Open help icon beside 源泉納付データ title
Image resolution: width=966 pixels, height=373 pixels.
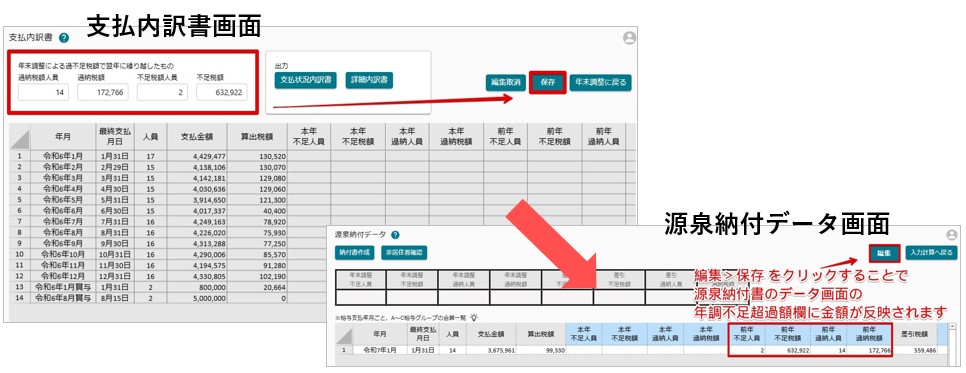[x=395, y=234]
